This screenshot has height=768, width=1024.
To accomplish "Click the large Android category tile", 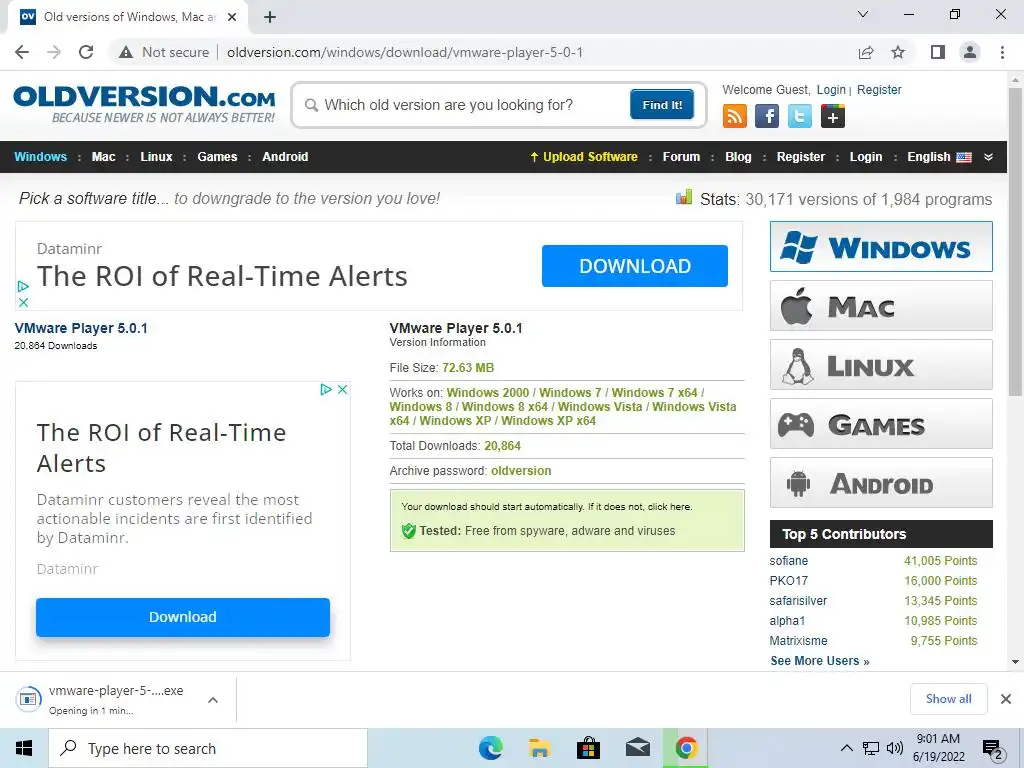I will click(881, 483).
